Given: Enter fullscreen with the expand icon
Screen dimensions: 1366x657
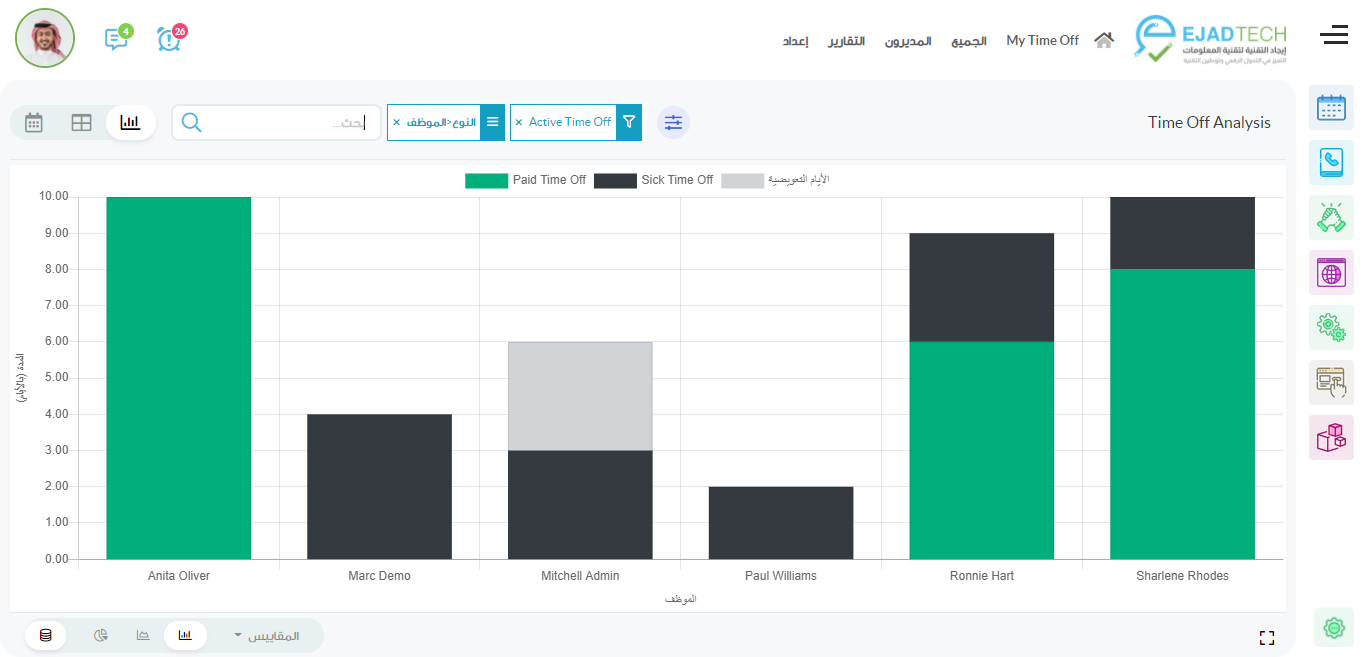Looking at the screenshot, I should pyautogui.click(x=1267, y=638).
